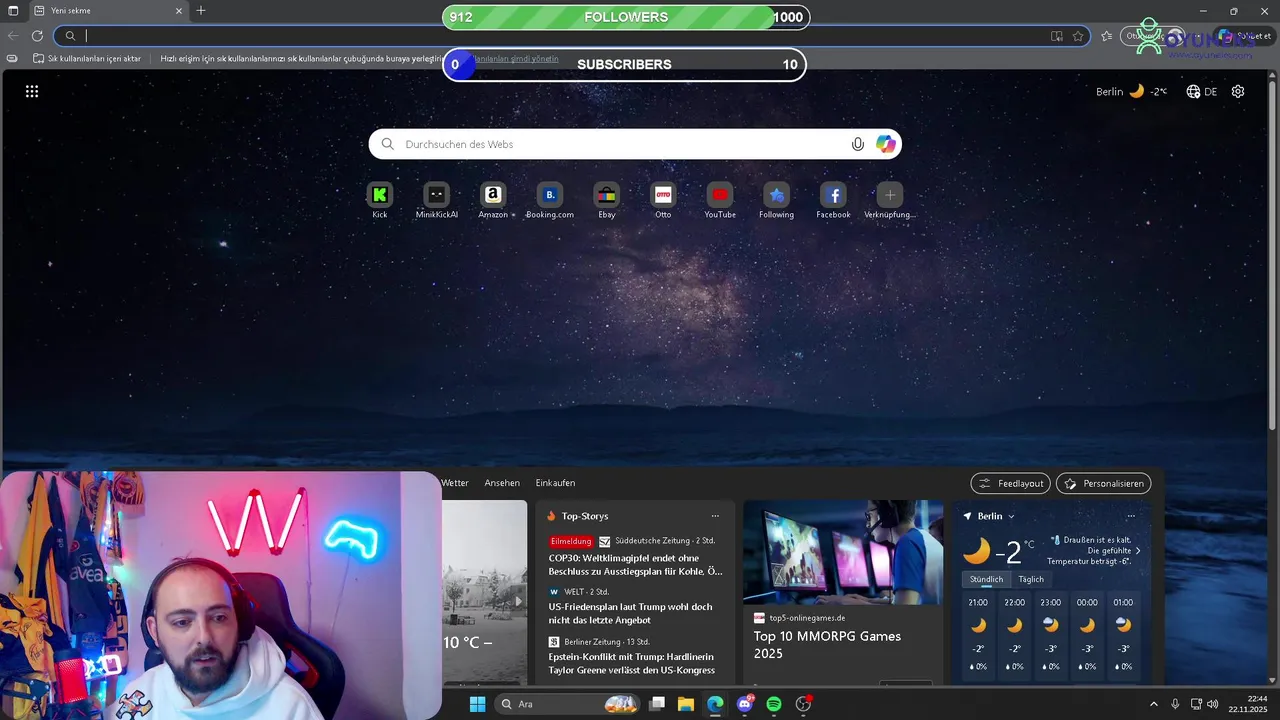Open the weather card options menu
Viewport: 1280px width, 720px height.
[1131, 516]
